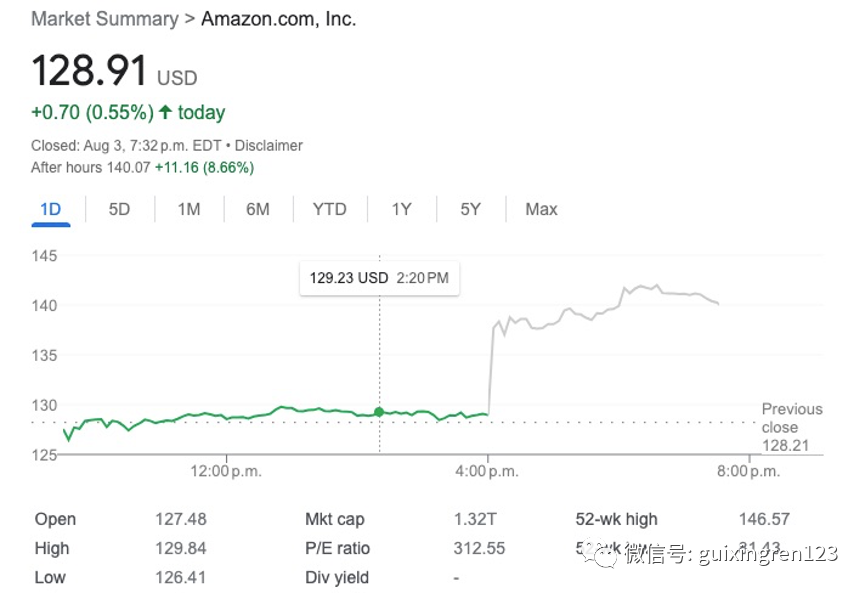866x593 pixels.
Task: Open the Disclaimer link
Action: [268, 145]
